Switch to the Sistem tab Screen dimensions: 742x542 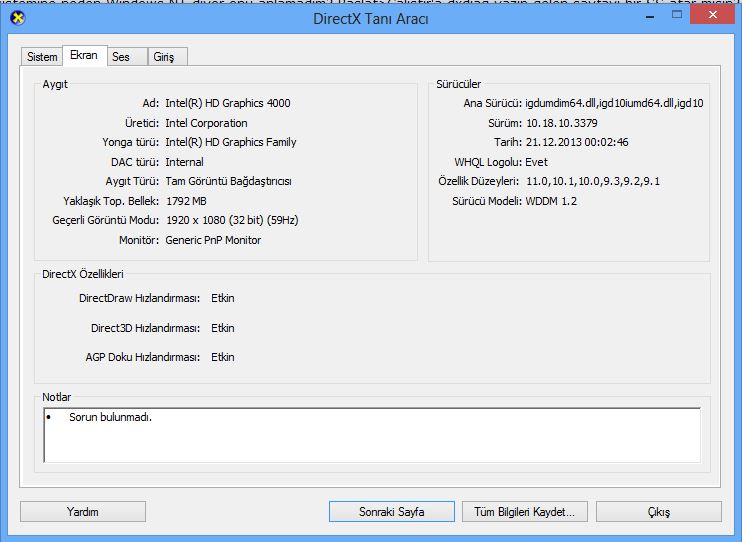click(42, 57)
